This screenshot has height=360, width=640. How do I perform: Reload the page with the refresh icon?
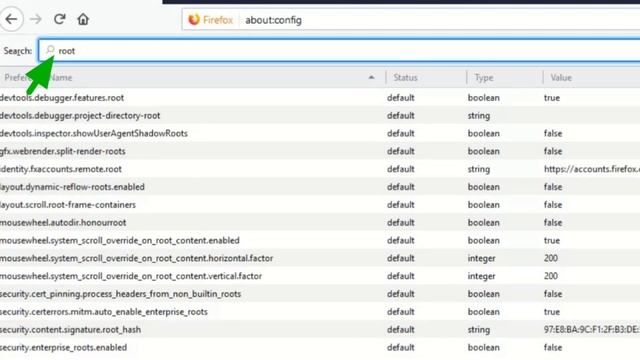tap(60, 19)
